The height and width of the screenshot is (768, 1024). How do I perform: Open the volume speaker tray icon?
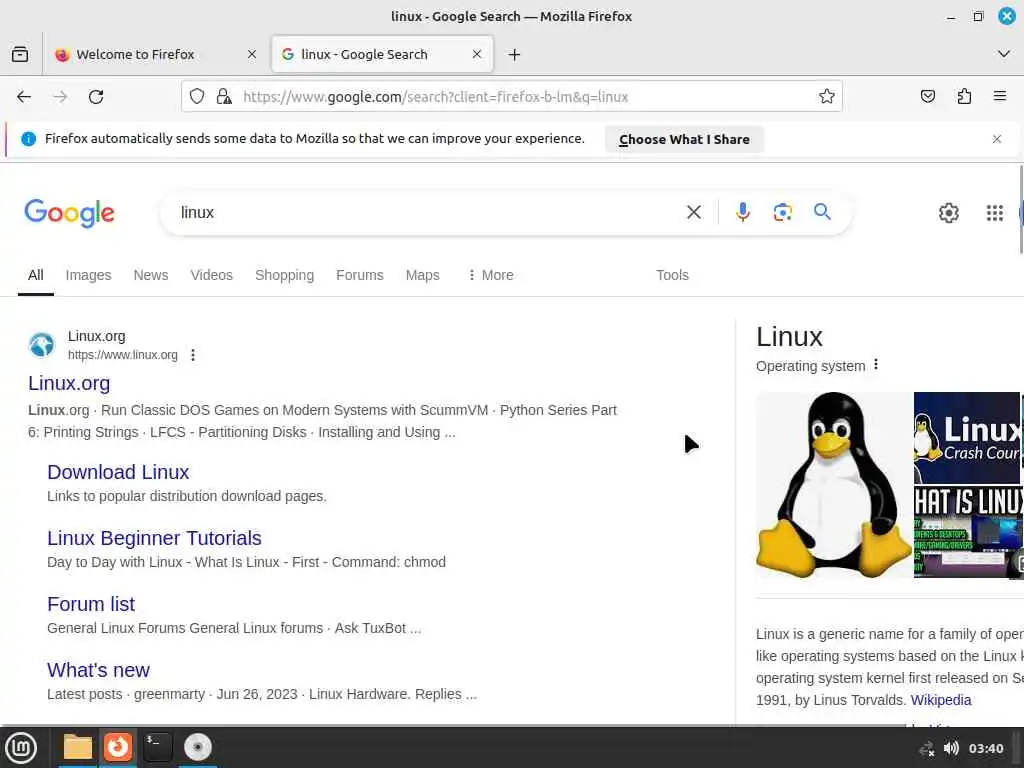click(x=951, y=748)
